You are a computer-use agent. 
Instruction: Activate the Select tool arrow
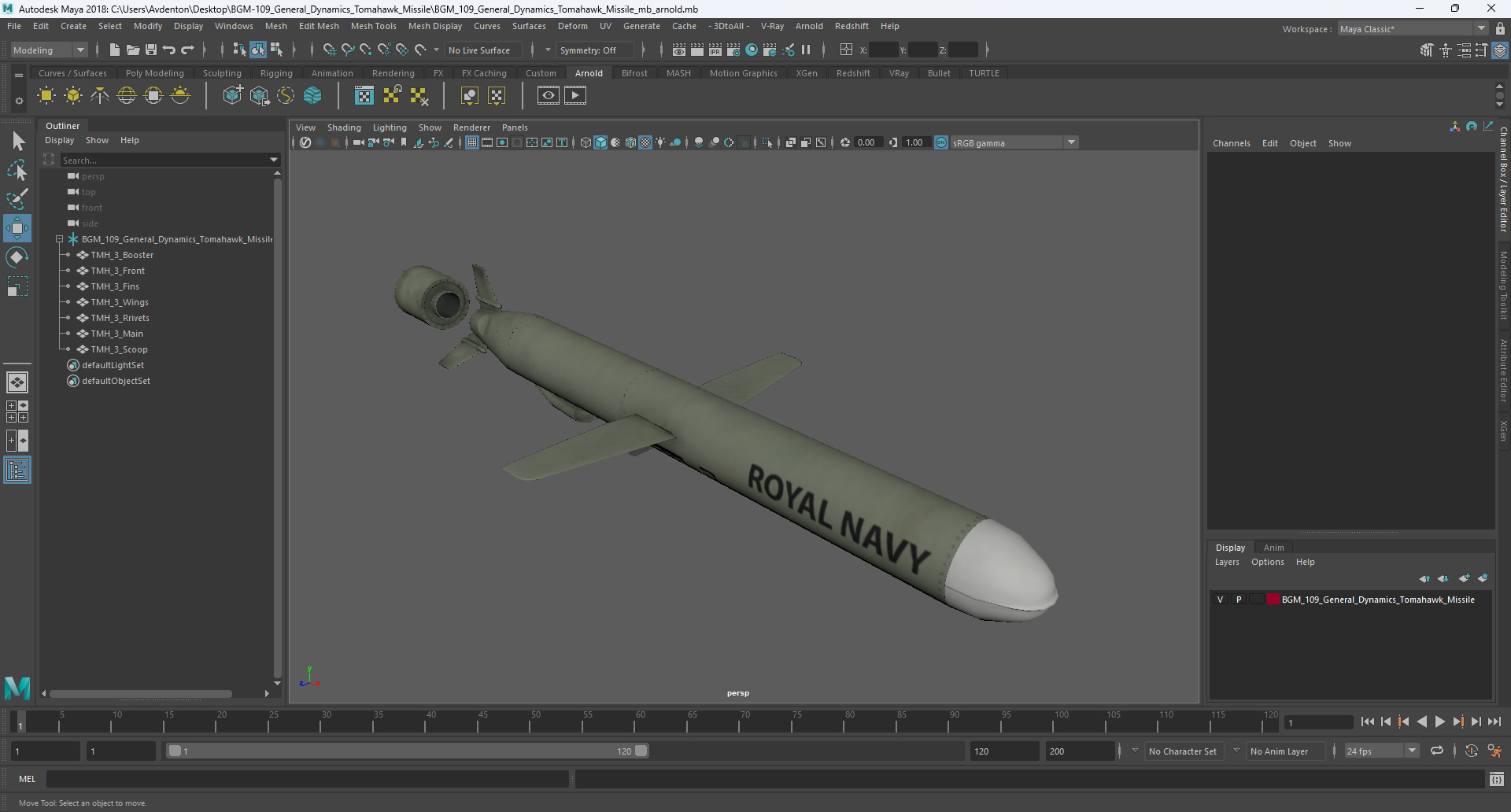coord(17,142)
